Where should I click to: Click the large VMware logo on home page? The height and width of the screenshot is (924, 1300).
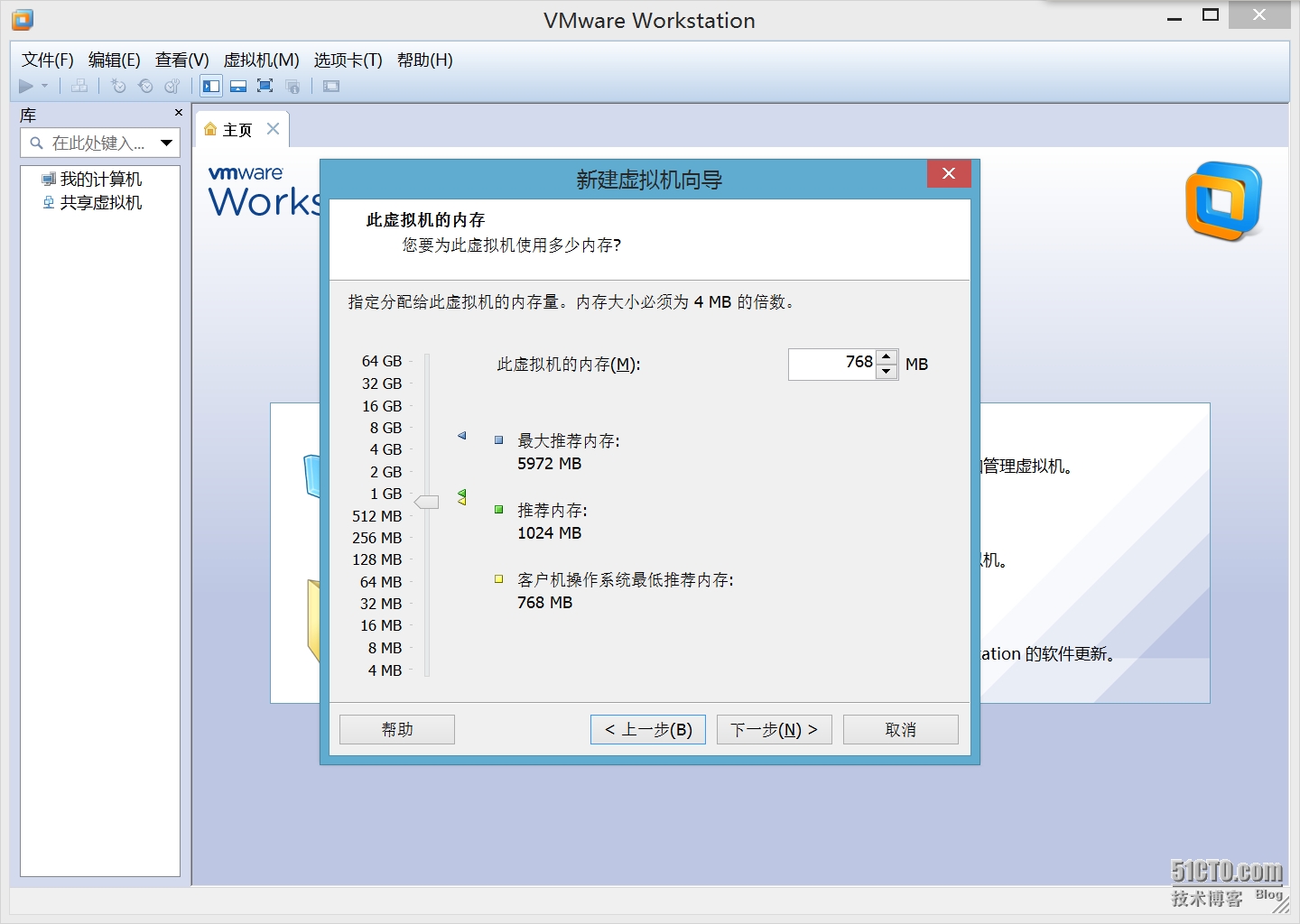pyautogui.click(x=1224, y=201)
